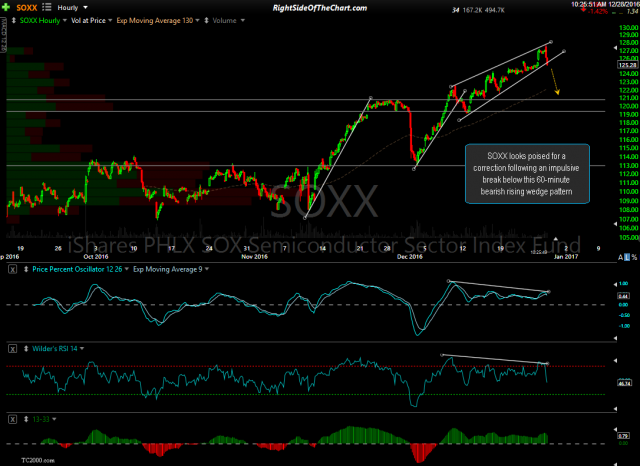Click reorder arrows of Price Percent Oscillator
The height and width of the screenshot is (466, 640).
[26, 269]
